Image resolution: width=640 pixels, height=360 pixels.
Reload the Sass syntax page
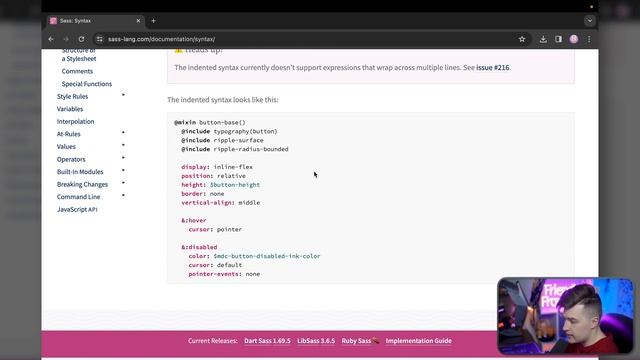tap(81, 39)
